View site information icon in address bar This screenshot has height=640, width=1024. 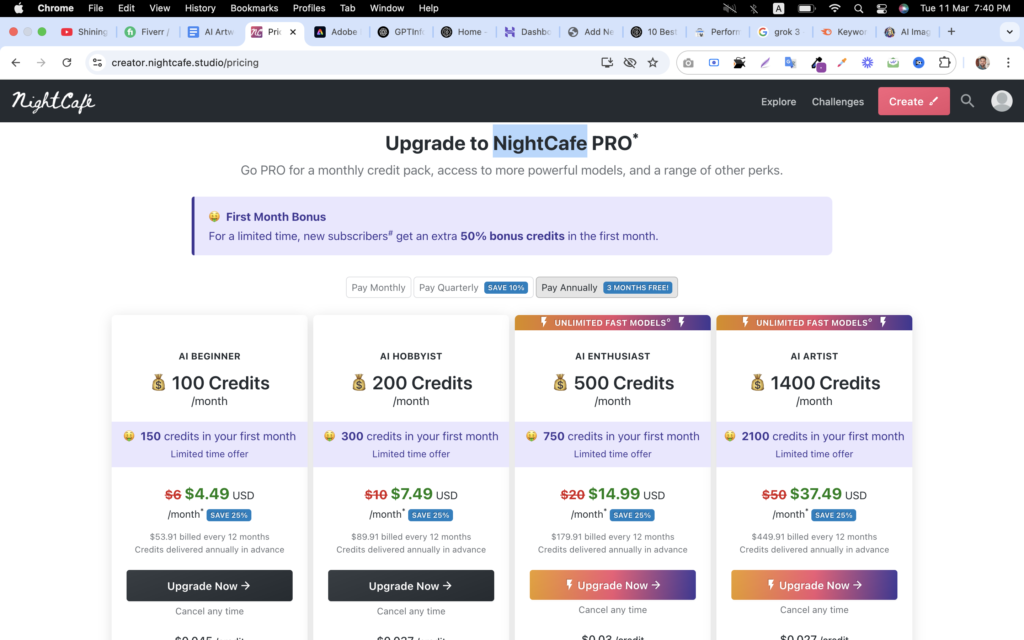point(97,63)
